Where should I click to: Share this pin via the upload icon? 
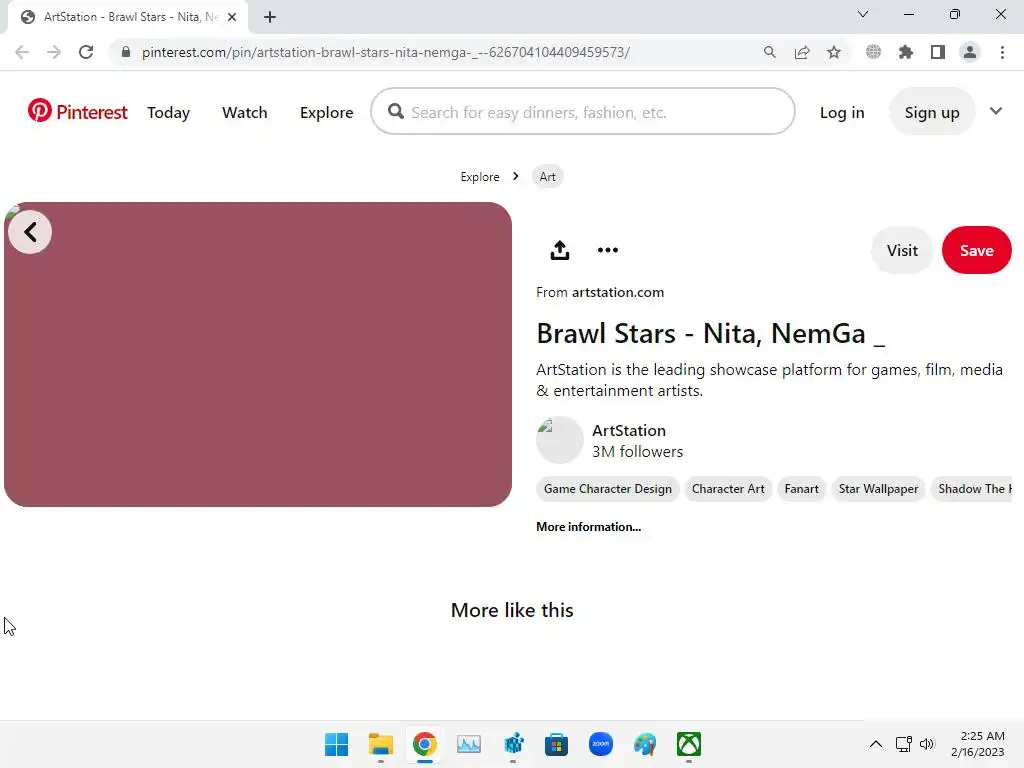[x=560, y=250]
